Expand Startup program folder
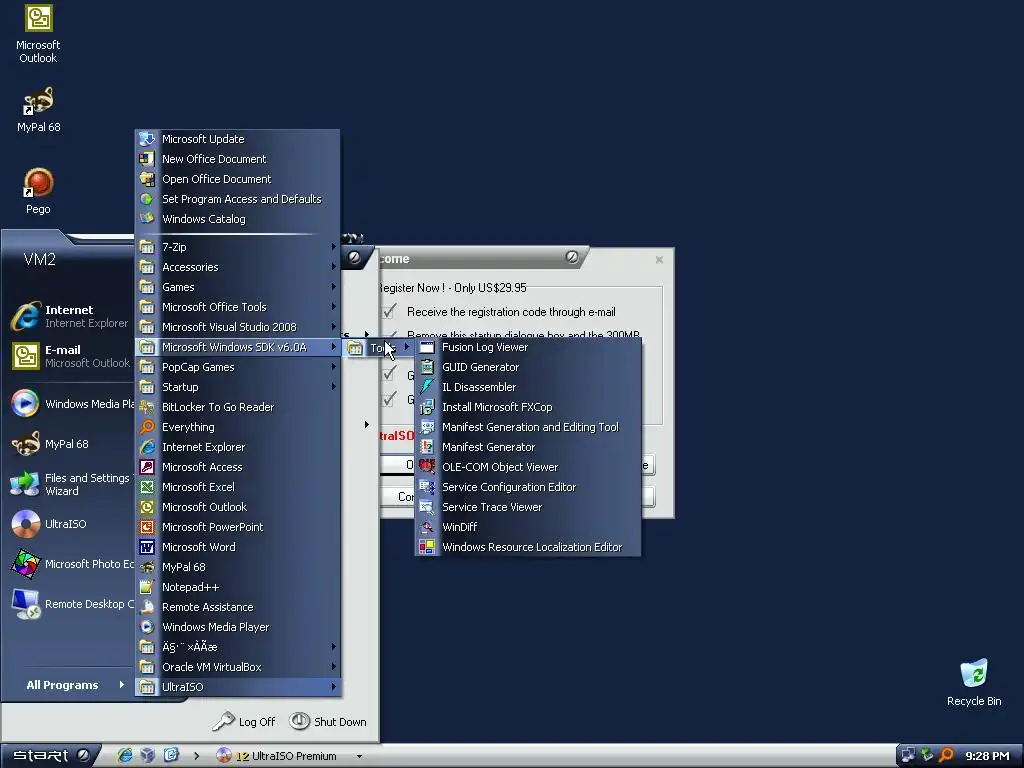The height and width of the screenshot is (768, 1024). pos(238,387)
